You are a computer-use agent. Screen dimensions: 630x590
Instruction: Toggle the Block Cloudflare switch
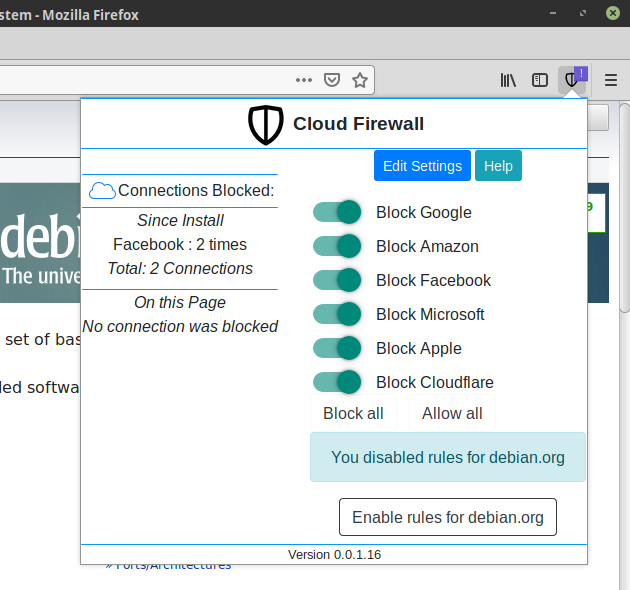click(x=337, y=382)
